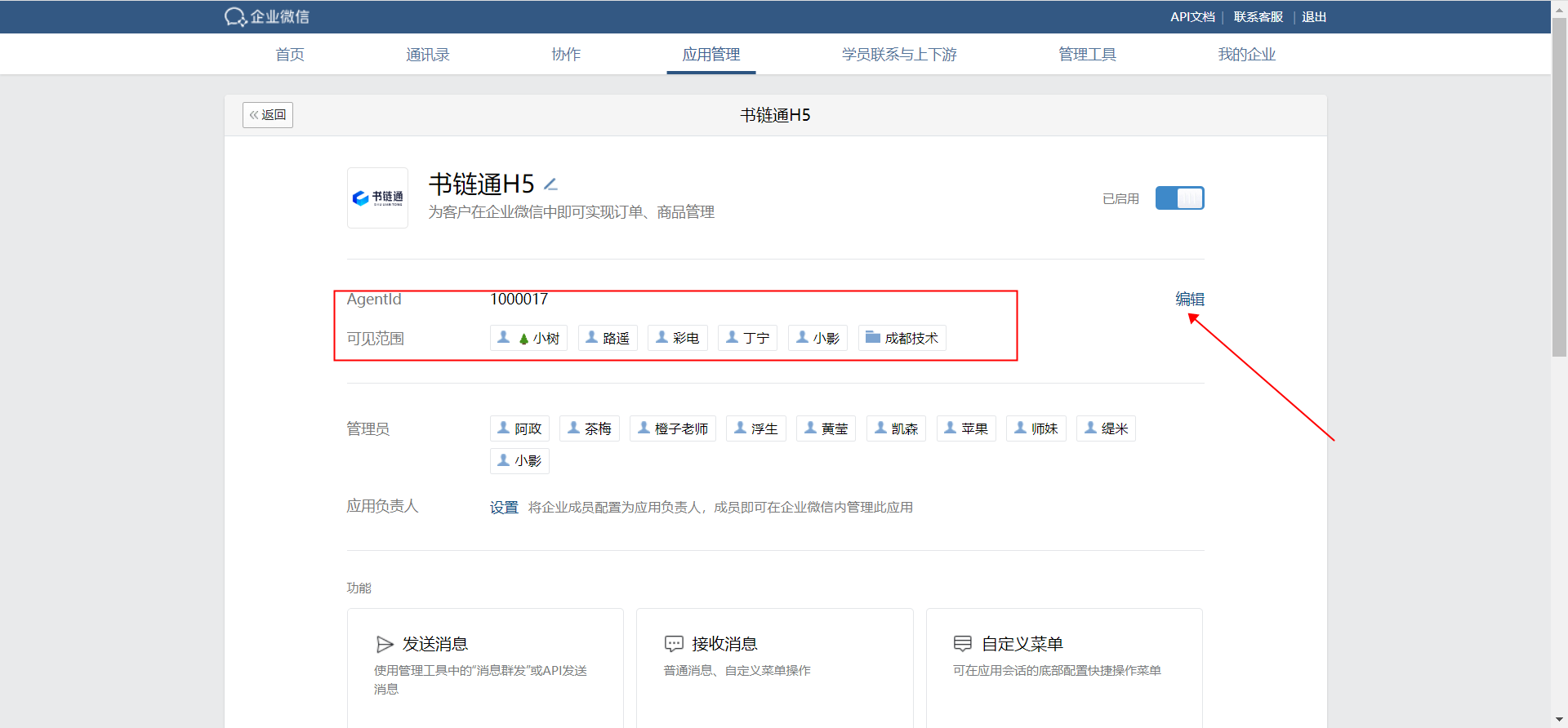Click the 返回 back button
1568x728 pixels.
pos(268,115)
